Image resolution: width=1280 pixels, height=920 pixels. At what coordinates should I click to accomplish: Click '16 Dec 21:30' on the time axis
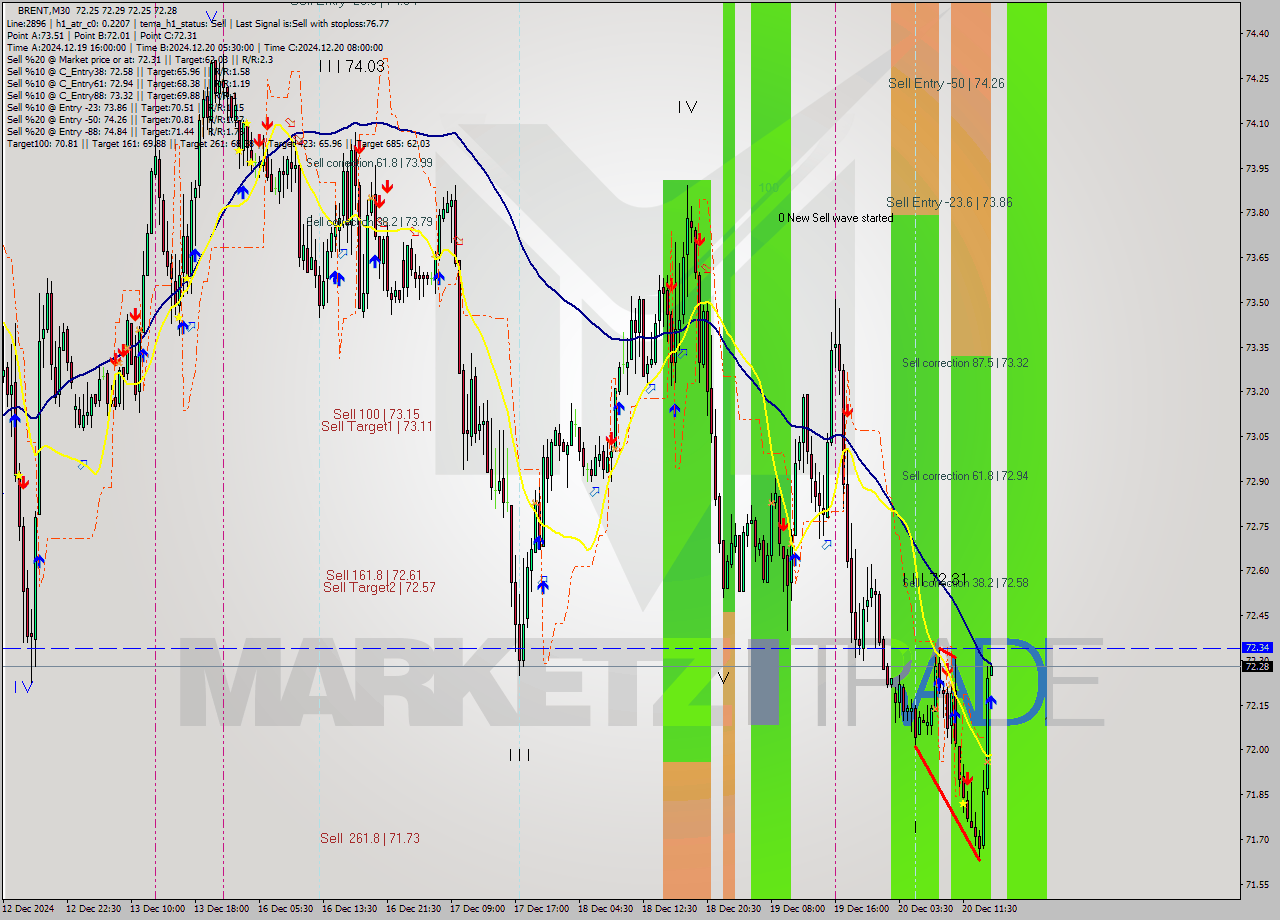pyautogui.click(x=414, y=909)
